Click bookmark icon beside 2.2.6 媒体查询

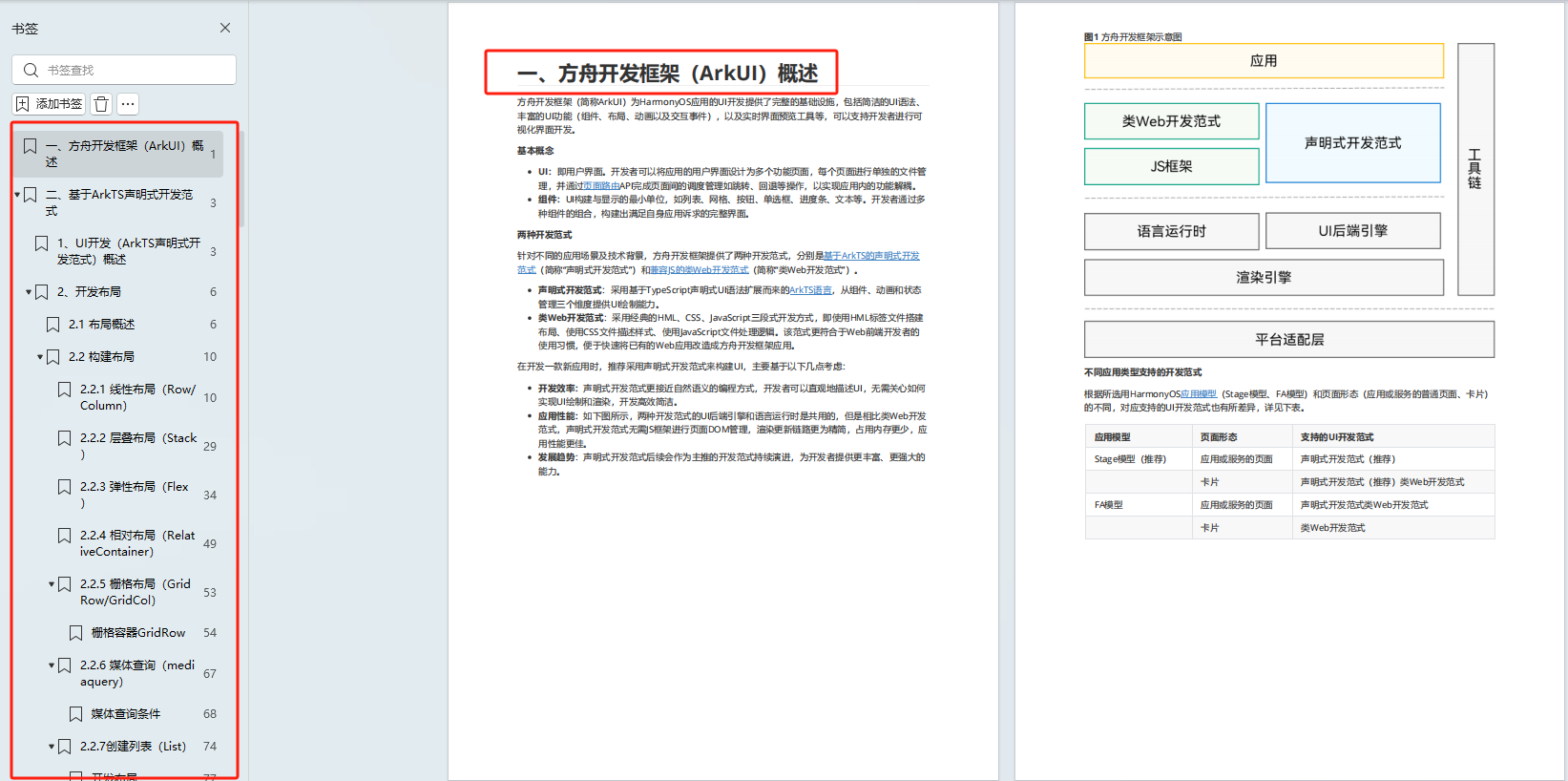click(x=65, y=665)
